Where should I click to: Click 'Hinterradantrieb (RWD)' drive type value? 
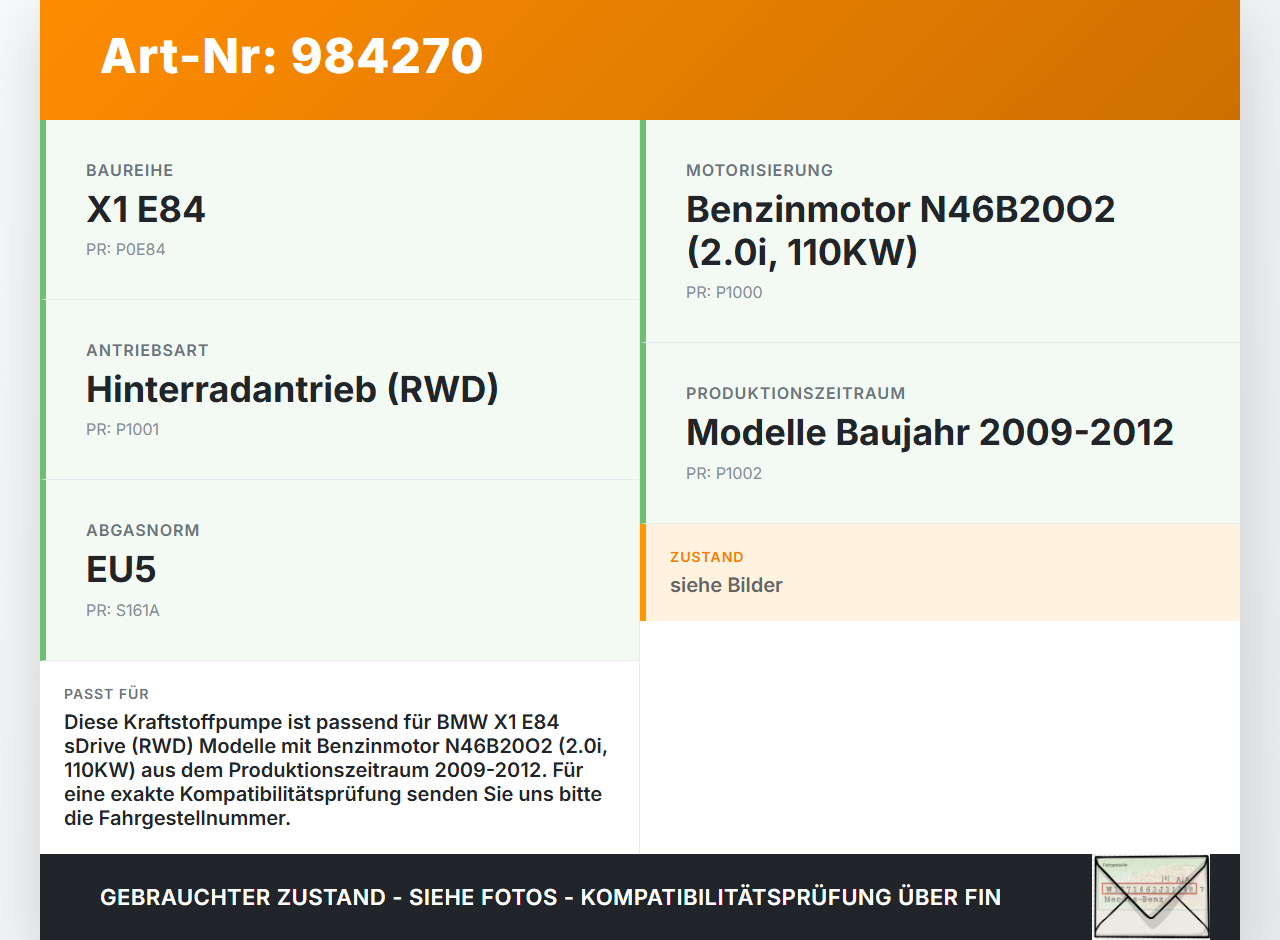click(292, 389)
